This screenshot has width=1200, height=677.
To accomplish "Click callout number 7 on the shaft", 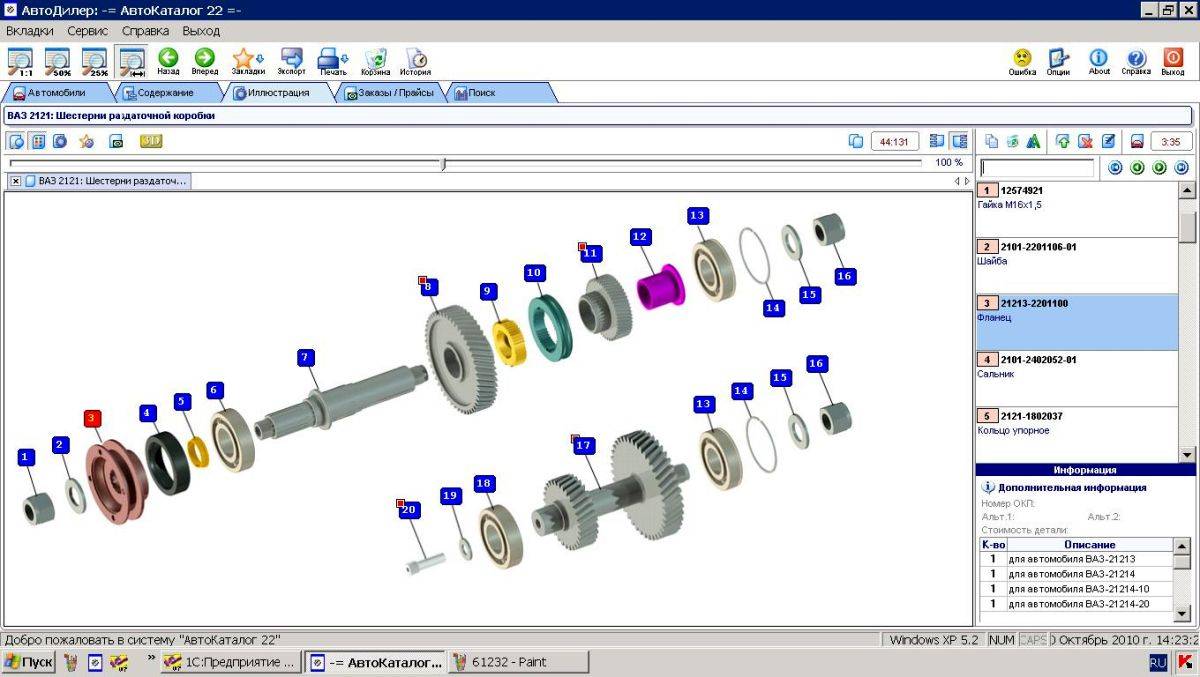I will click(306, 357).
